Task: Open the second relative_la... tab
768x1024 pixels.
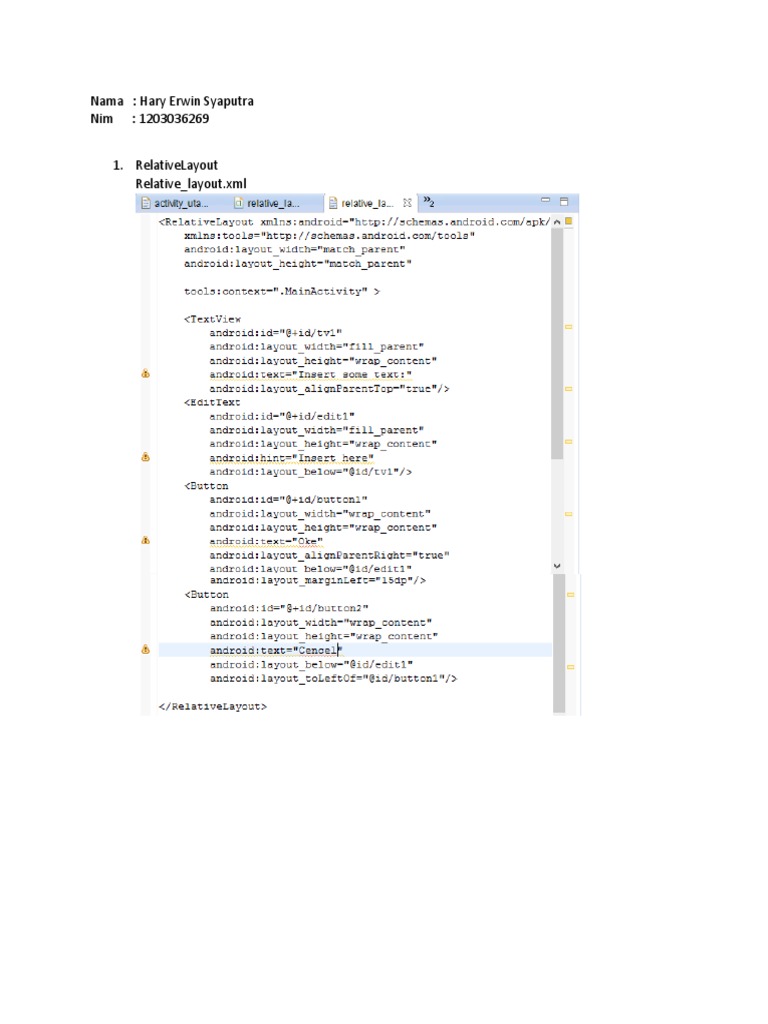Action: coord(266,204)
